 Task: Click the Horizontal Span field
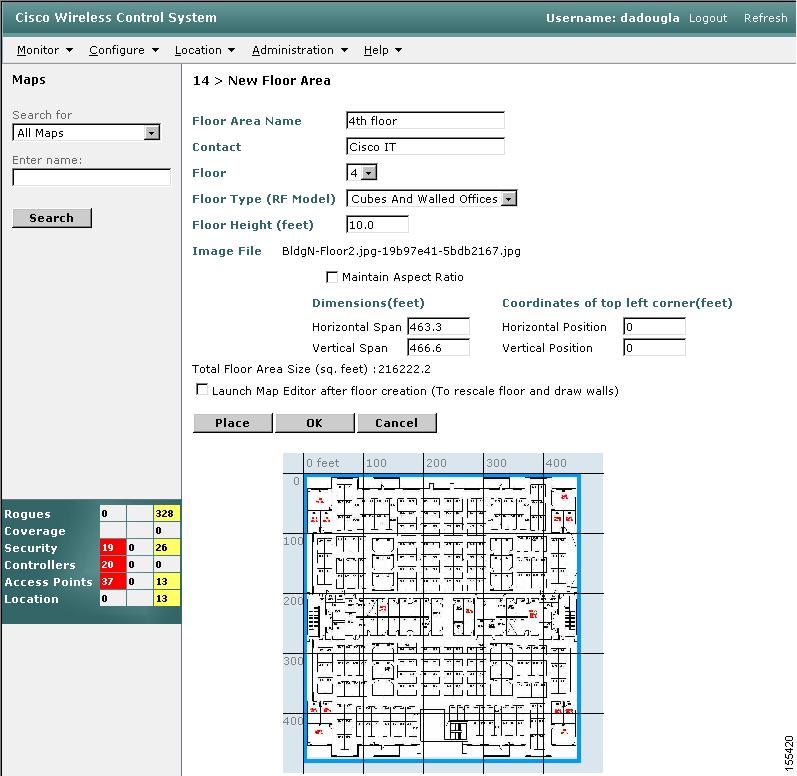point(439,326)
